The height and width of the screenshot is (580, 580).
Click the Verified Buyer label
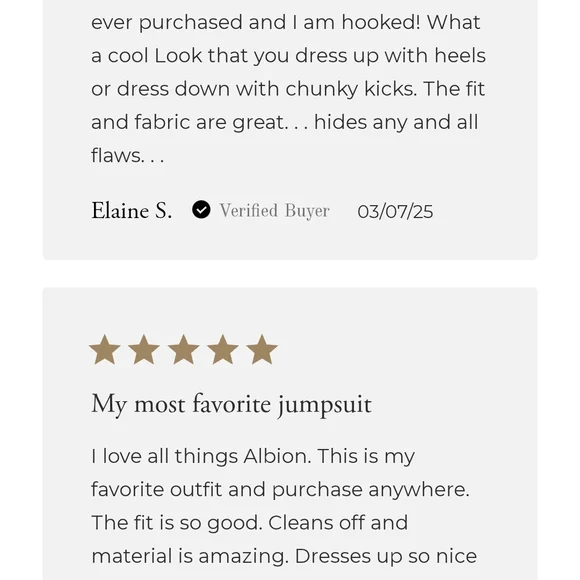coord(274,210)
